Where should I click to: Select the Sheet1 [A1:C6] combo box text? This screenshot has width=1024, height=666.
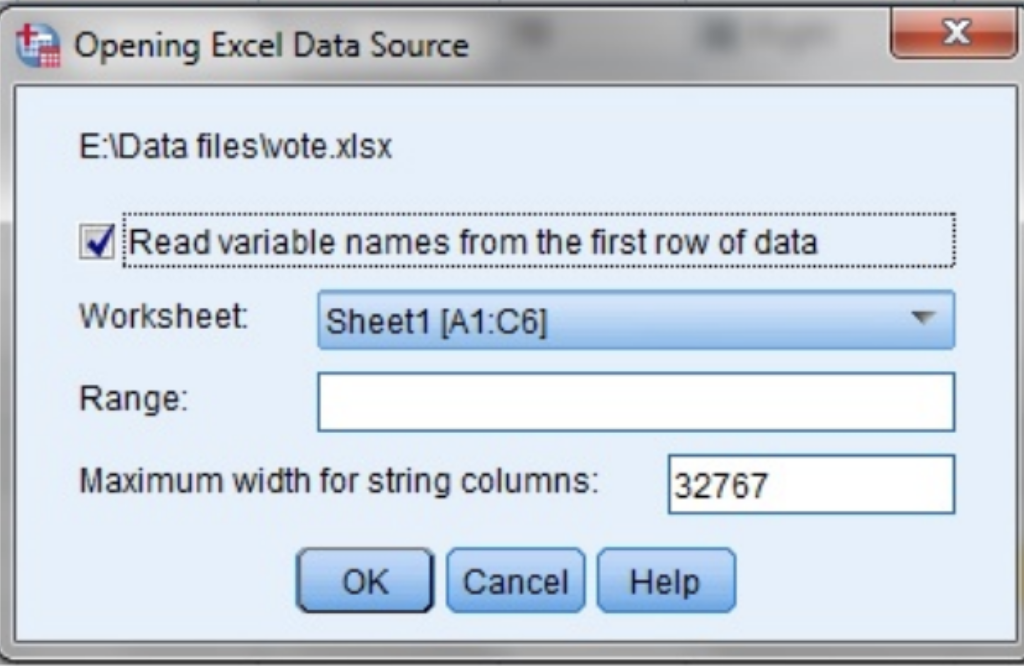tap(436, 321)
